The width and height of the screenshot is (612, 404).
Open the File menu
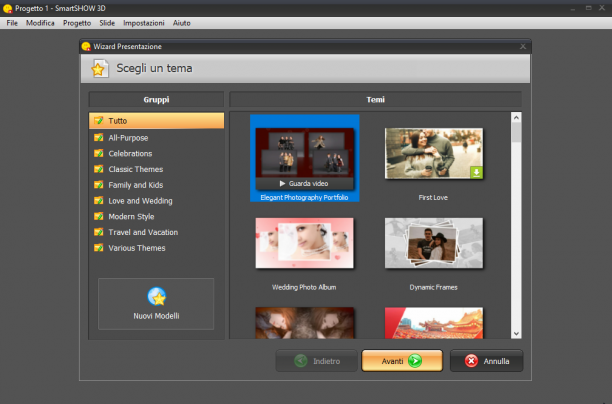pos(12,23)
